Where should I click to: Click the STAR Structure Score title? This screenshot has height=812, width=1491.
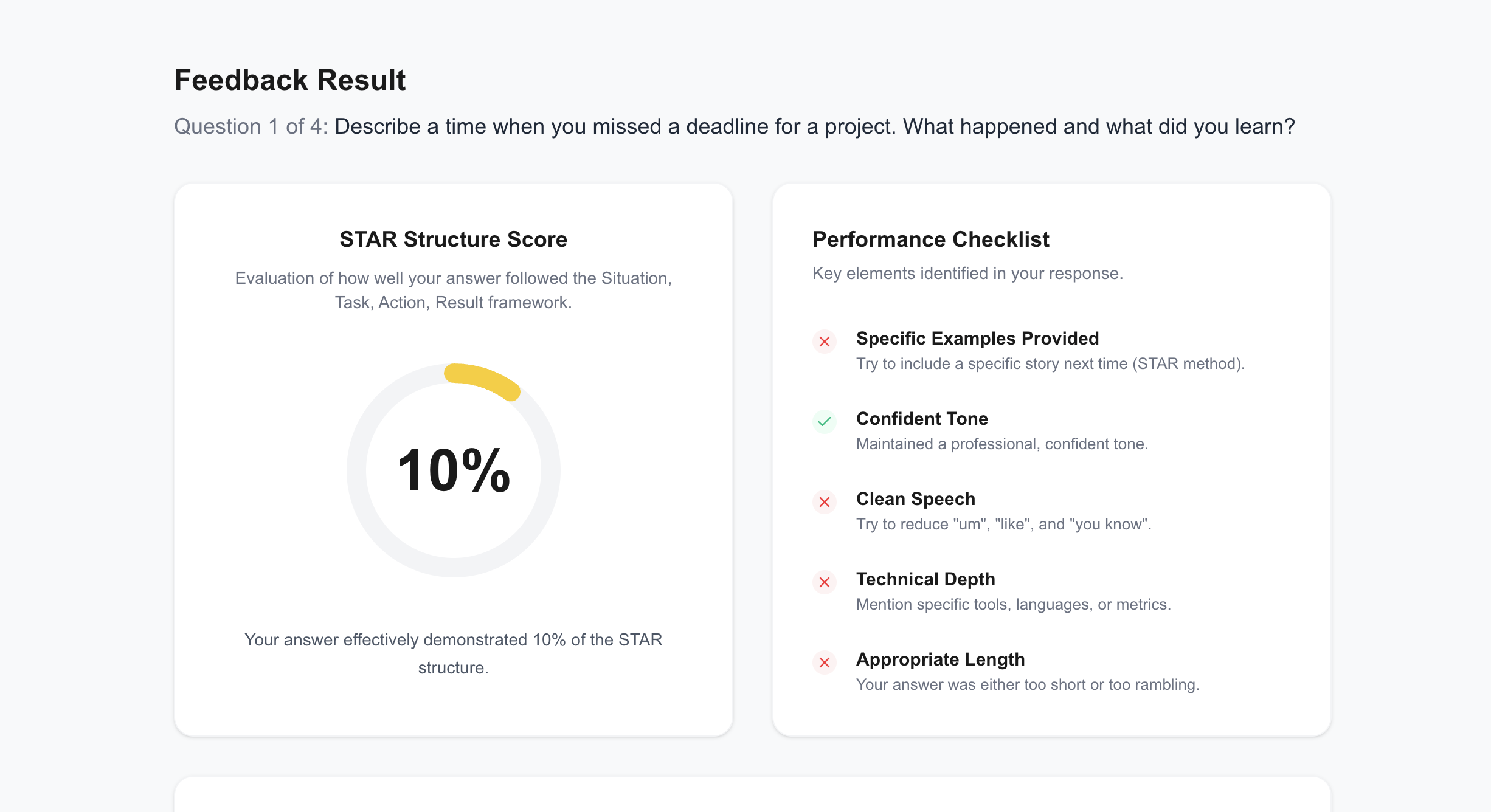pos(454,239)
